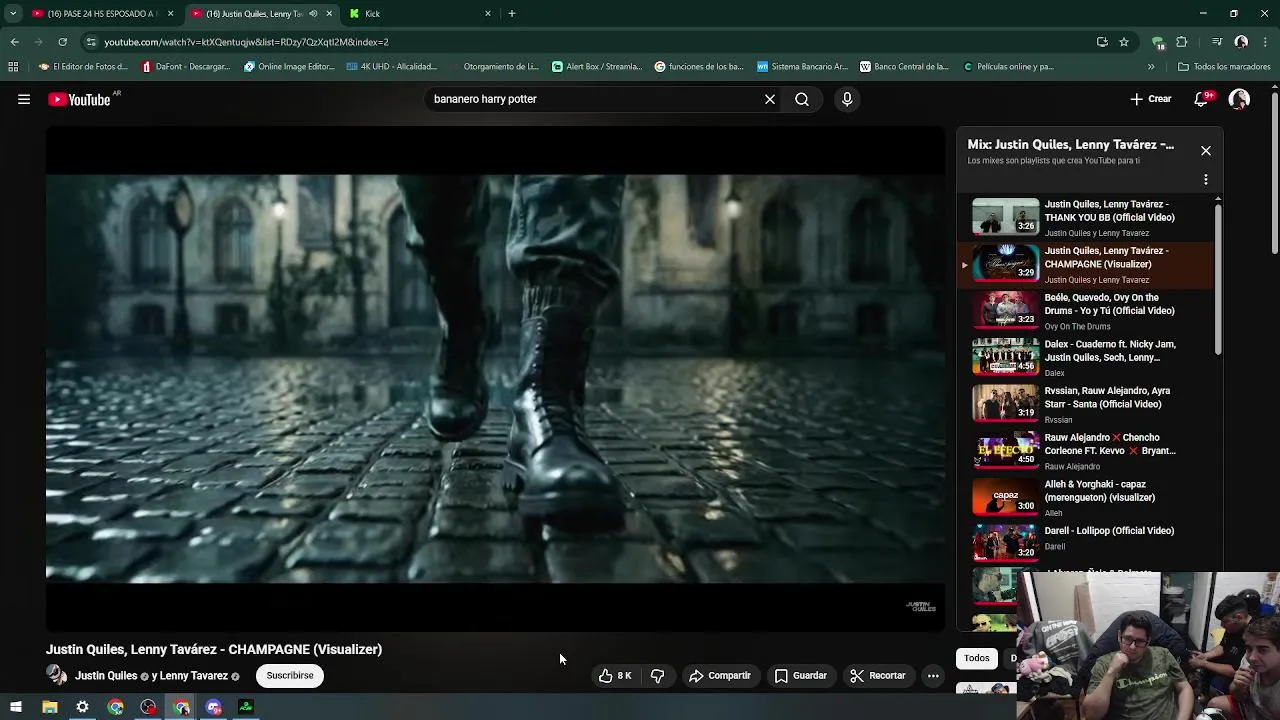Open the Extensions puzzle menu

coord(1182,42)
